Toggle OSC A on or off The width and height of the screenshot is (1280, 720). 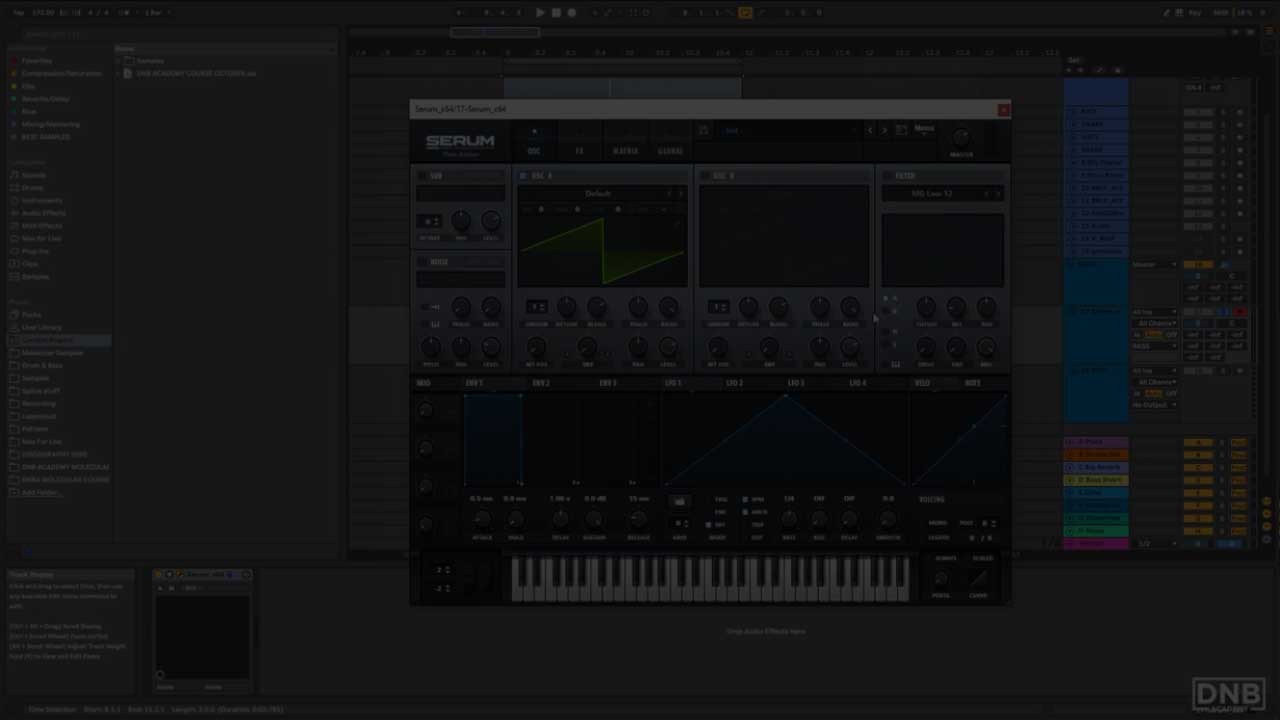pos(523,176)
